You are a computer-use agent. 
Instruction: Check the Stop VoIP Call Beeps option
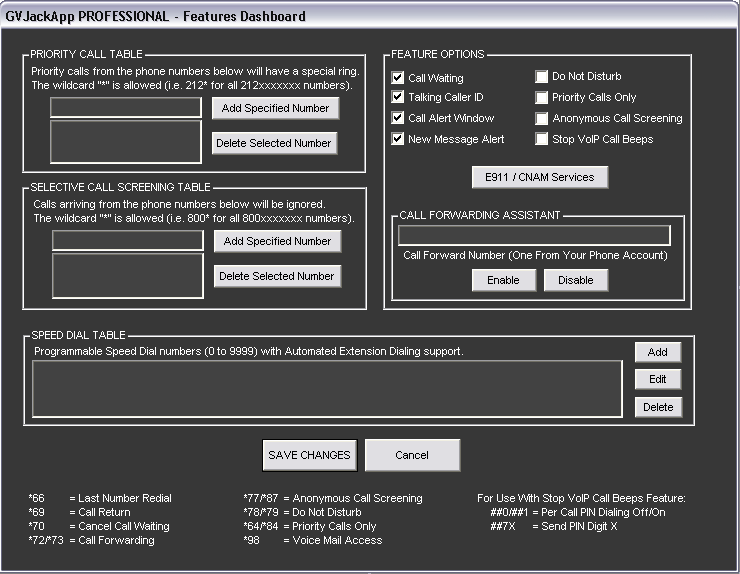(x=542, y=139)
